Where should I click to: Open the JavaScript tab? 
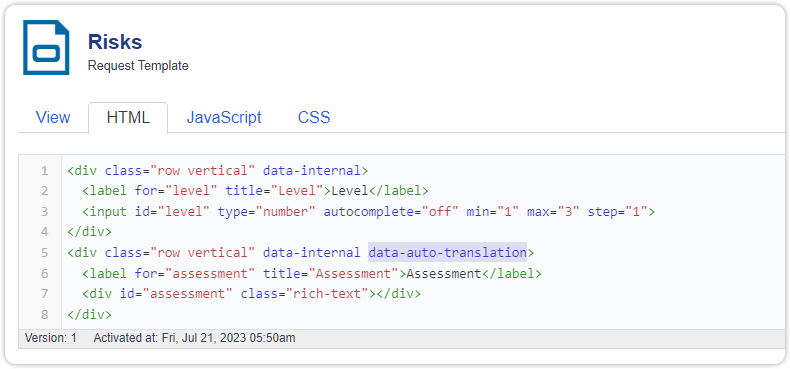[224, 117]
